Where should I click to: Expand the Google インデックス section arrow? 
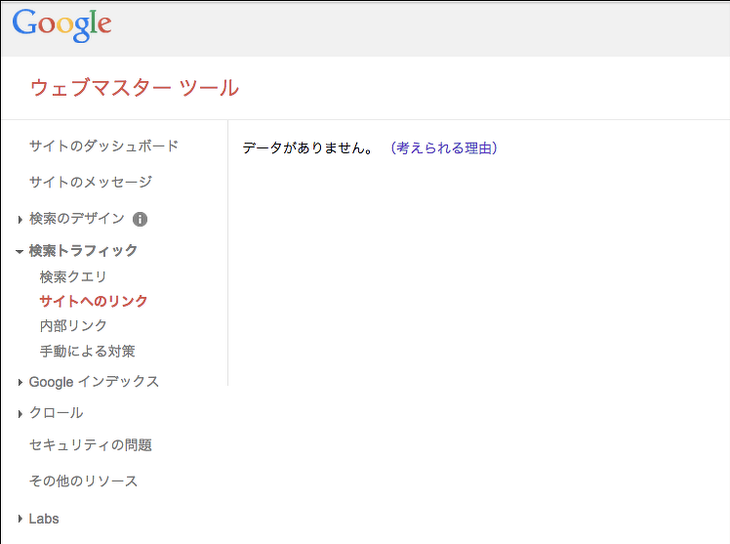pyautogui.click(x=20, y=382)
